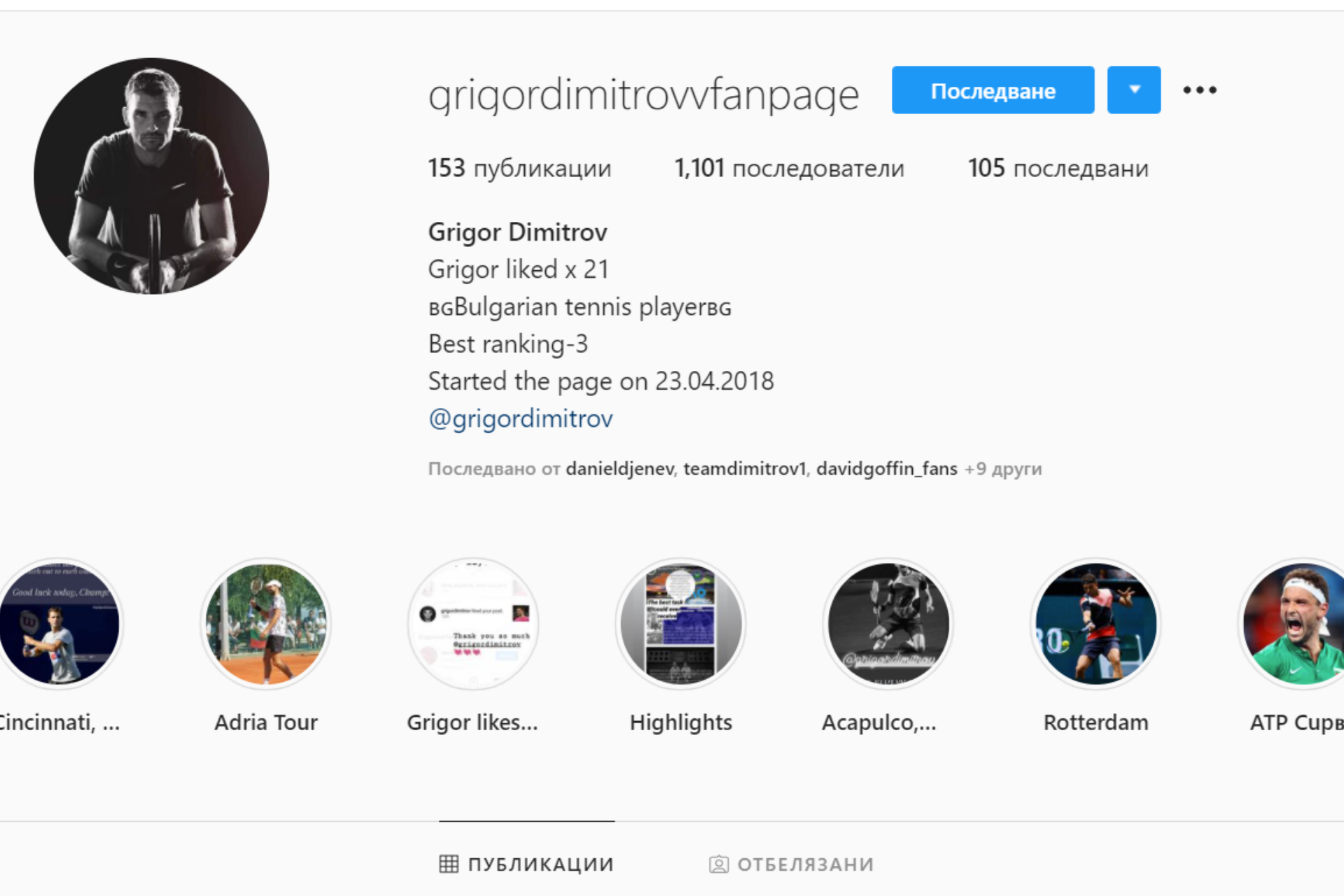The height and width of the screenshot is (896, 1344).
Task: Open the profile picture
Action: (151, 176)
